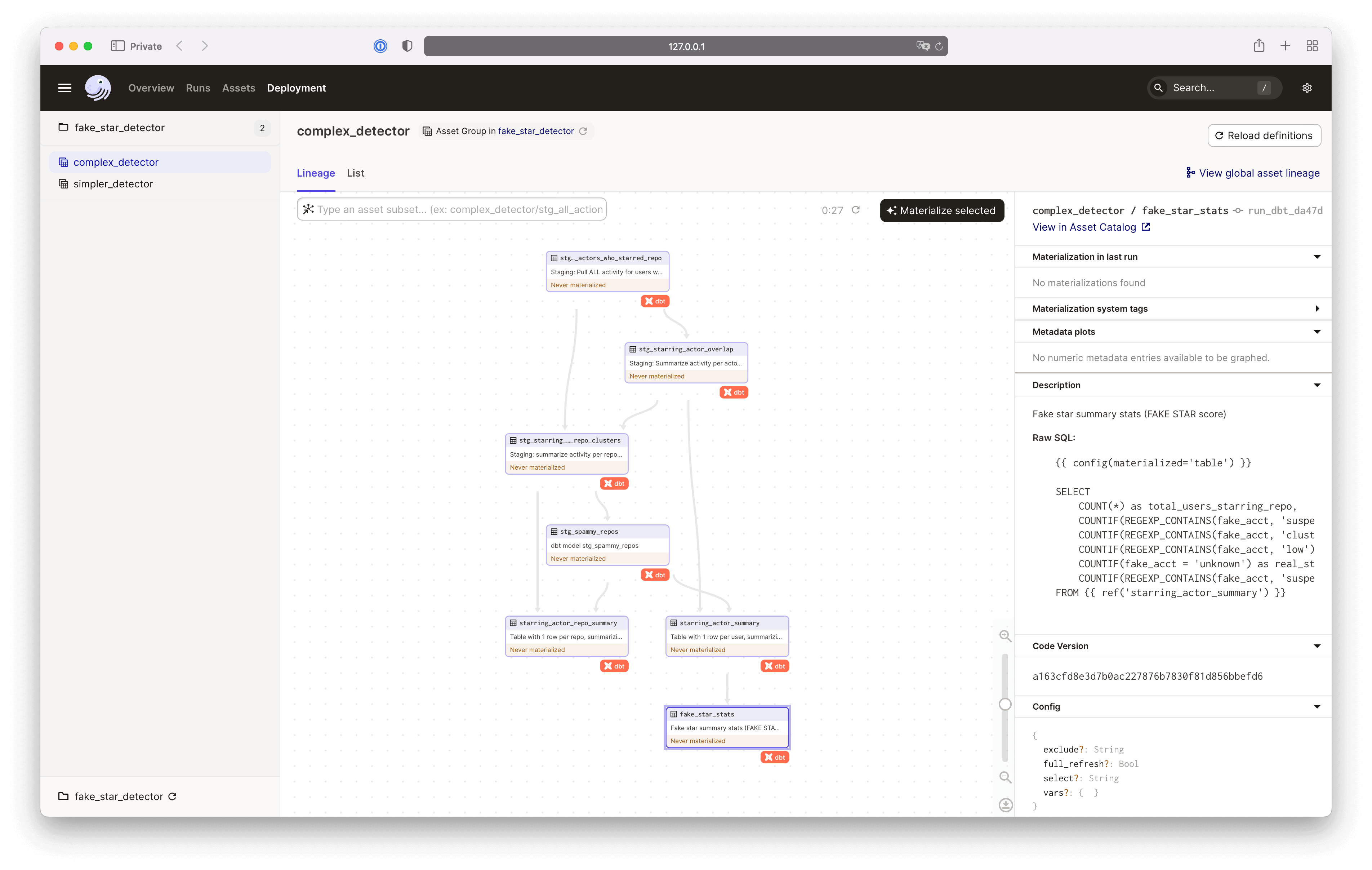Collapse the Code Version section
Viewport: 1372px width, 870px height.
pyautogui.click(x=1317, y=646)
